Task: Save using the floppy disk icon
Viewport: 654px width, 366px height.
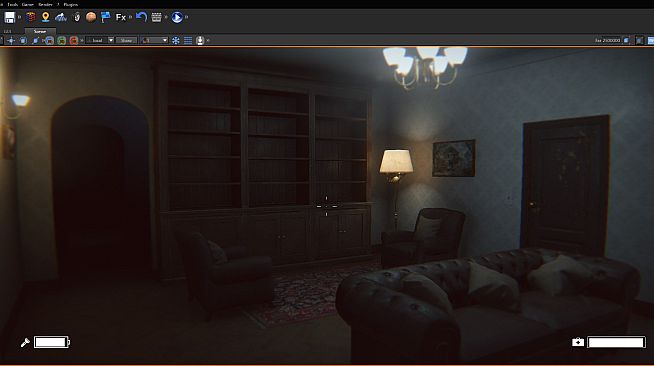Action: click(10, 17)
